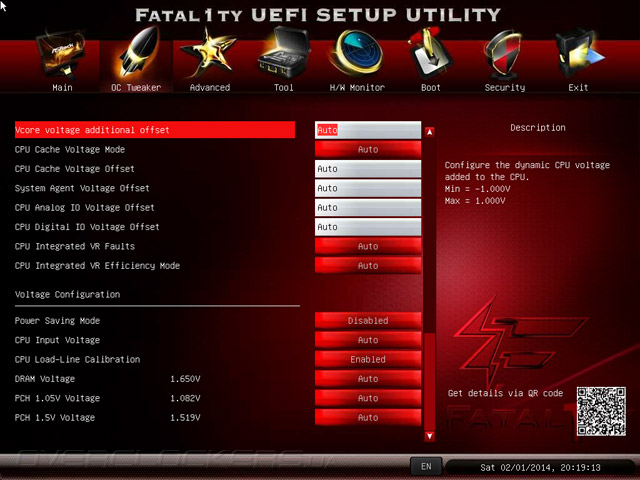Screen dimensions: 640x480
Task: Select the Exit door icon
Action: click(579, 54)
